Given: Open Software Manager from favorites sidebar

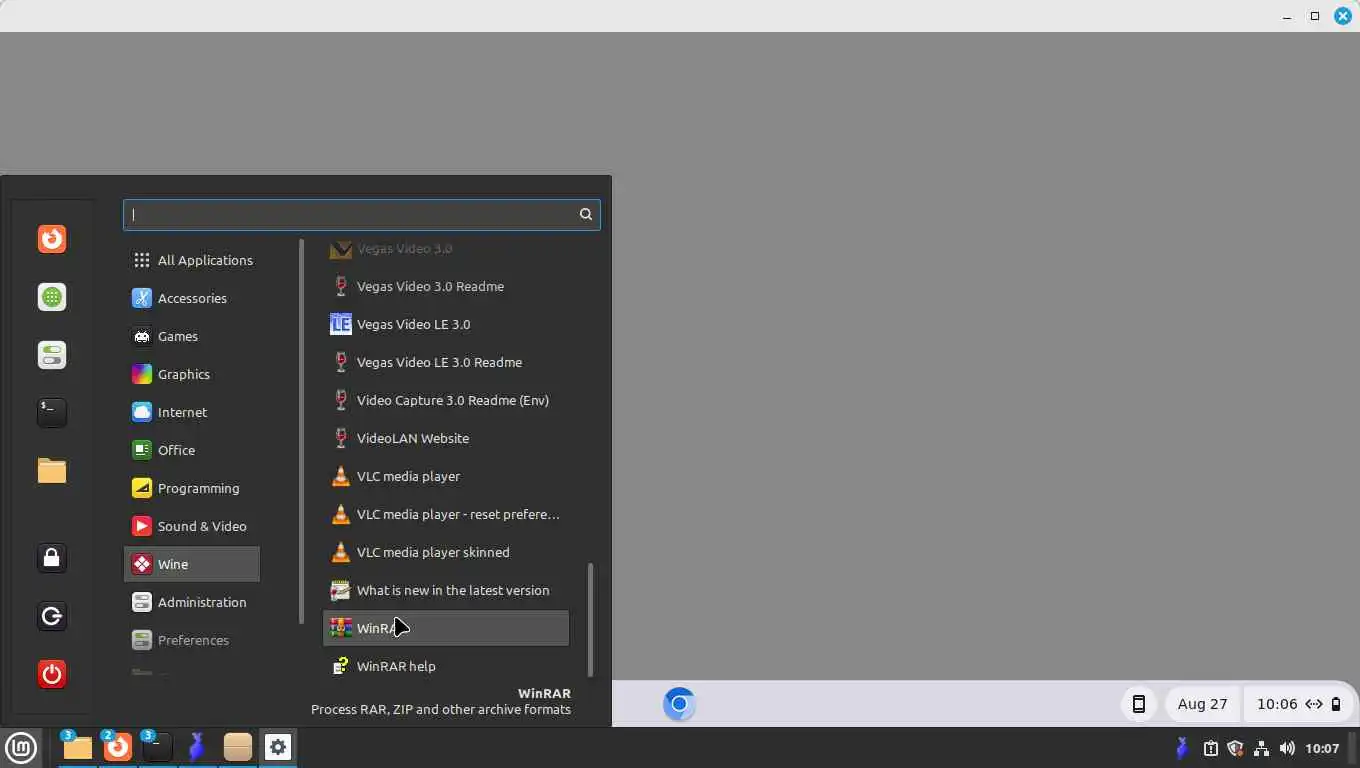Looking at the screenshot, I should coord(52,297).
